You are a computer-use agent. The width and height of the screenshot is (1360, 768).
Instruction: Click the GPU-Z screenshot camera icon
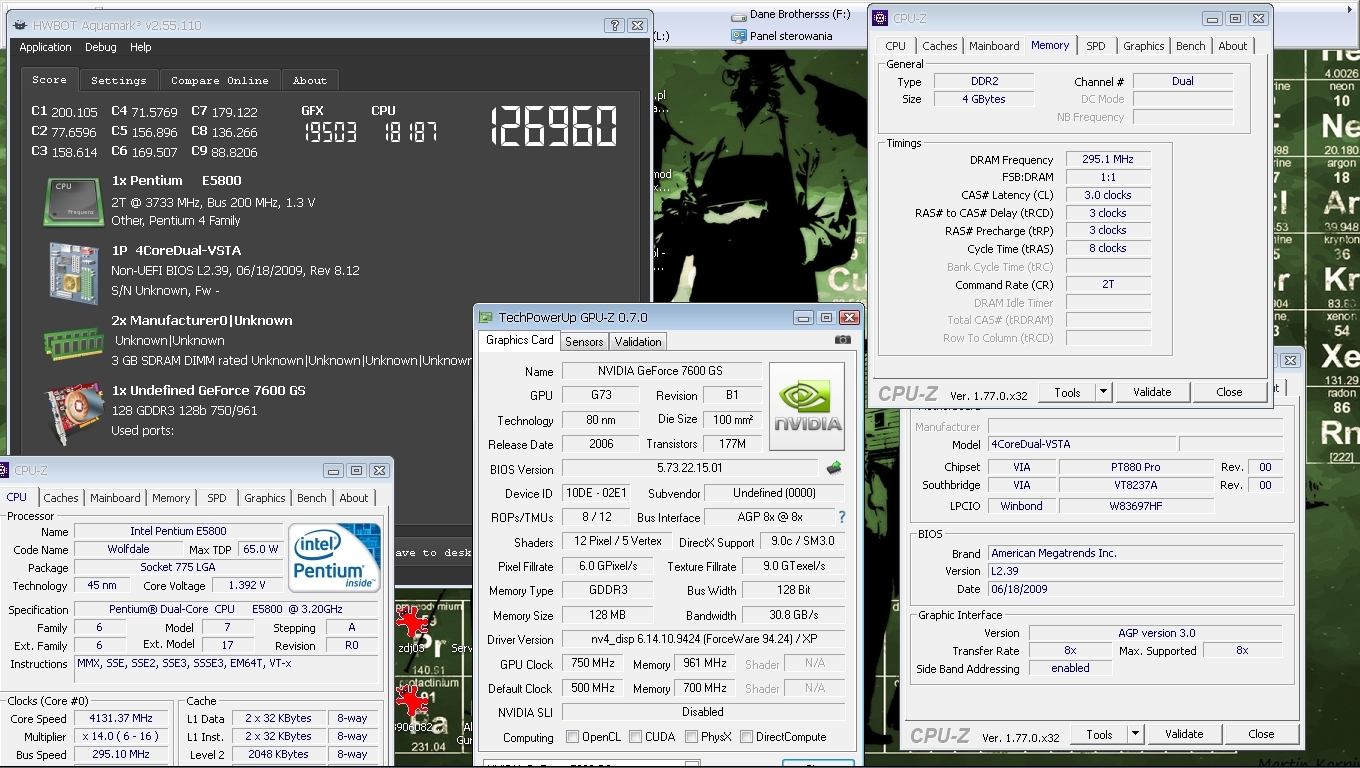(x=842, y=340)
